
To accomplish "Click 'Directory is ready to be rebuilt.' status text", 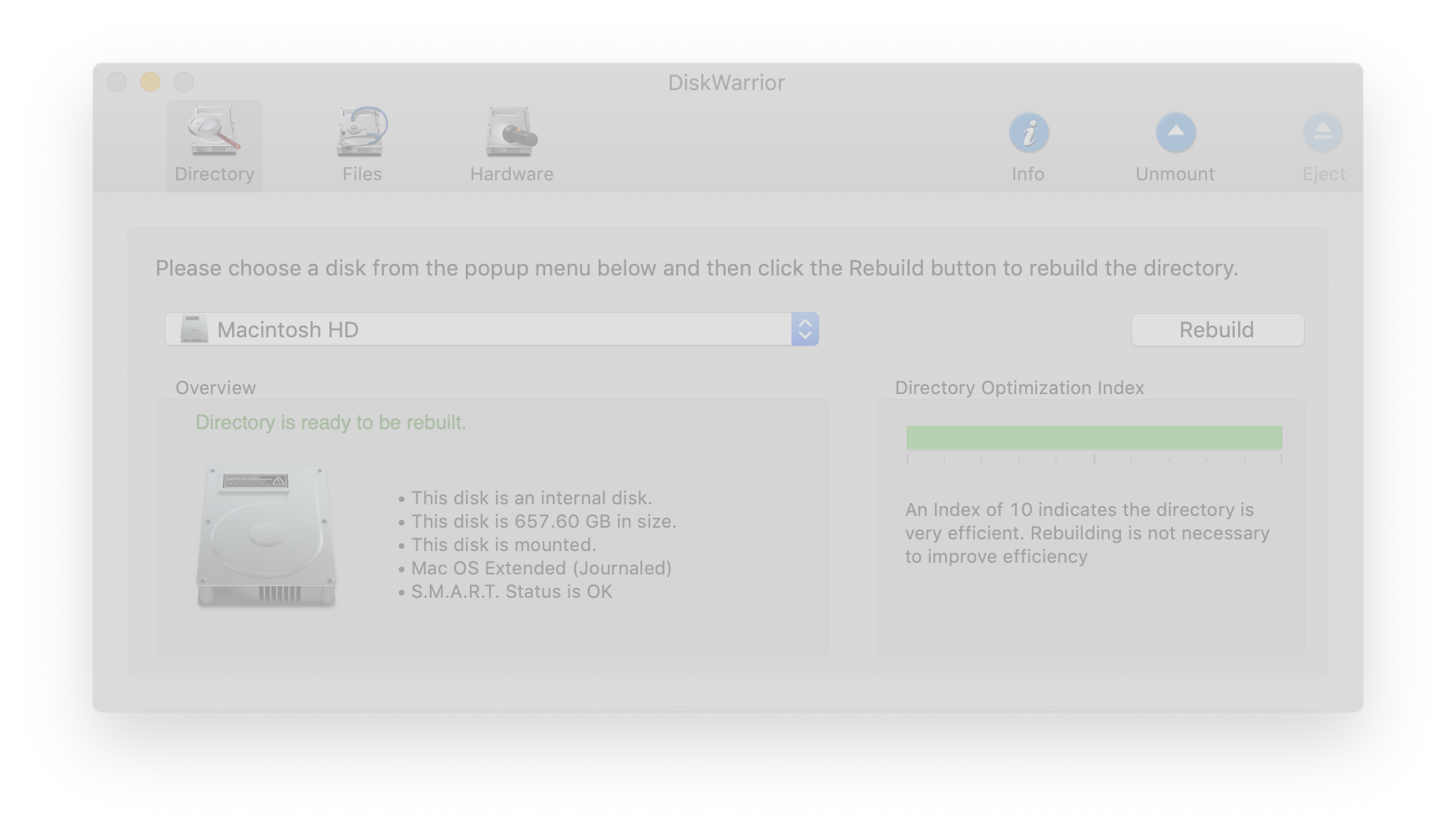I will (331, 423).
